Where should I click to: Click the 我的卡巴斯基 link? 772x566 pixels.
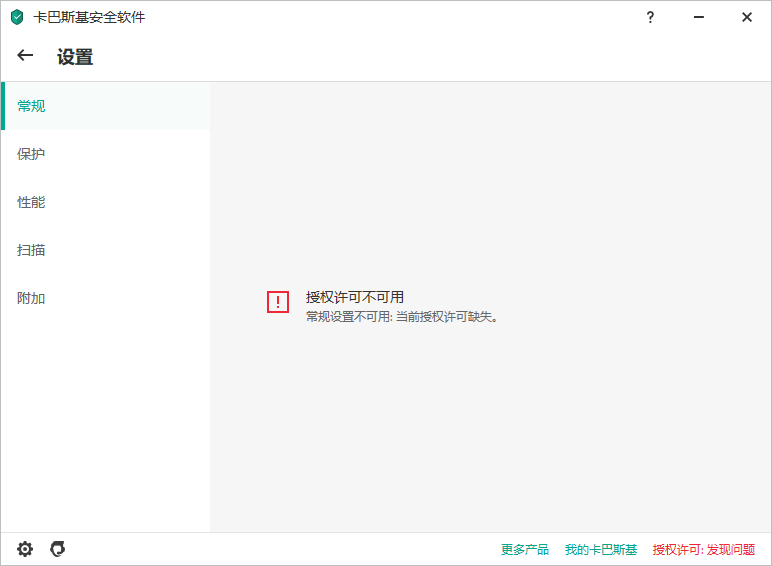pos(601,549)
